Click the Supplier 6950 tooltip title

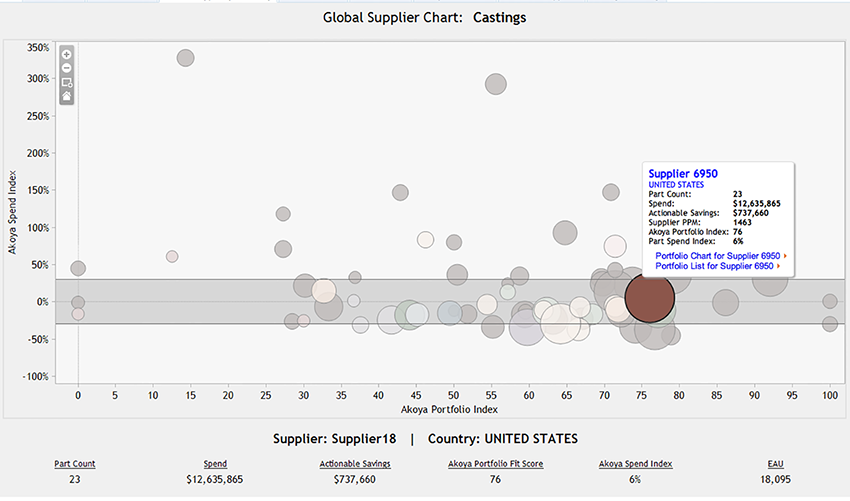pos(682,174)
